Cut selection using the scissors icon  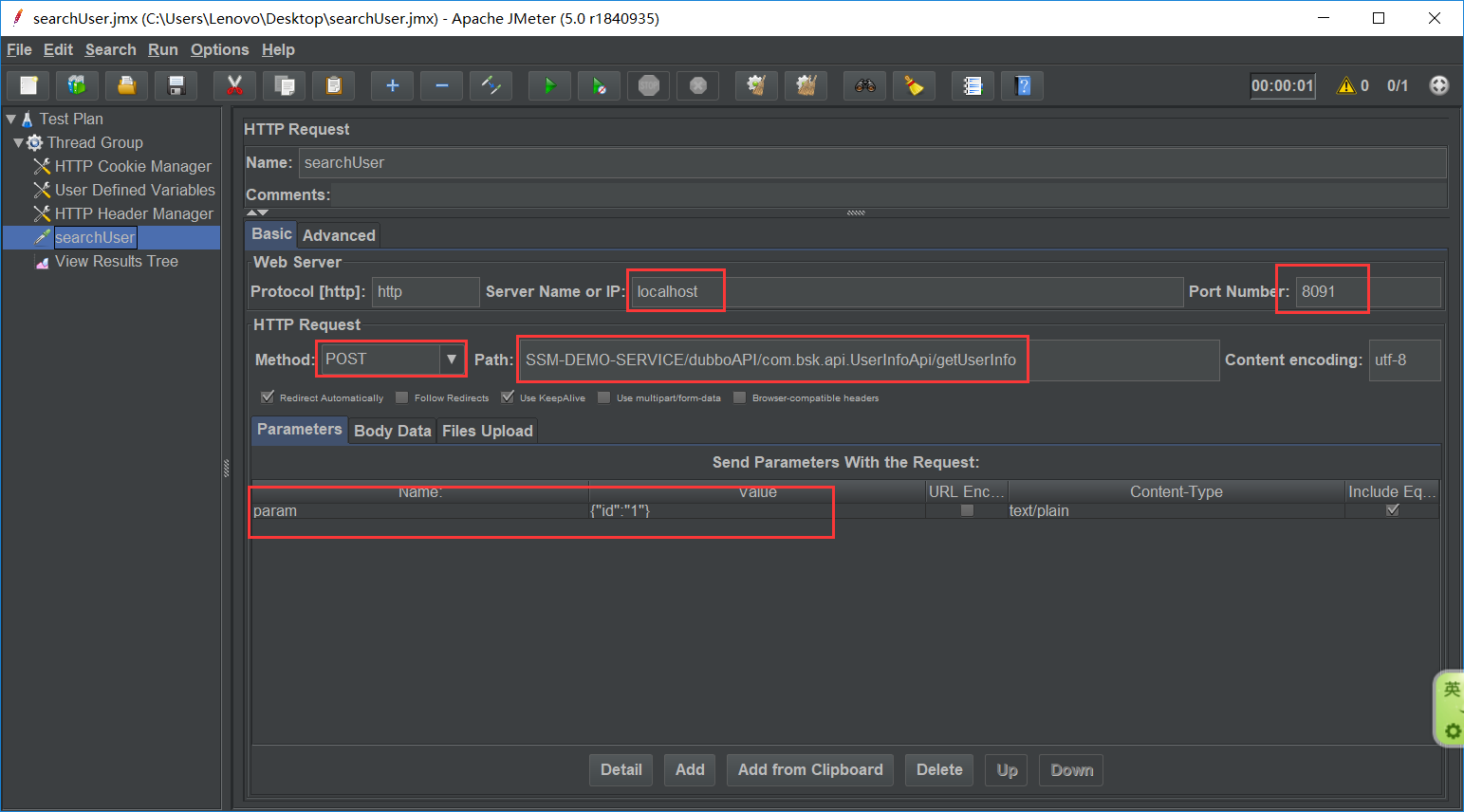click(235, 85)
